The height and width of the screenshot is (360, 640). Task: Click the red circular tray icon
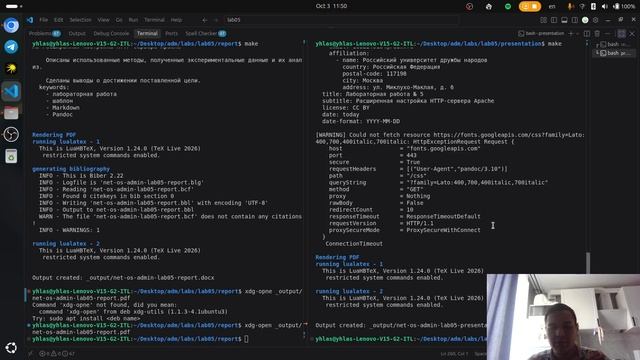pos(469,6)
